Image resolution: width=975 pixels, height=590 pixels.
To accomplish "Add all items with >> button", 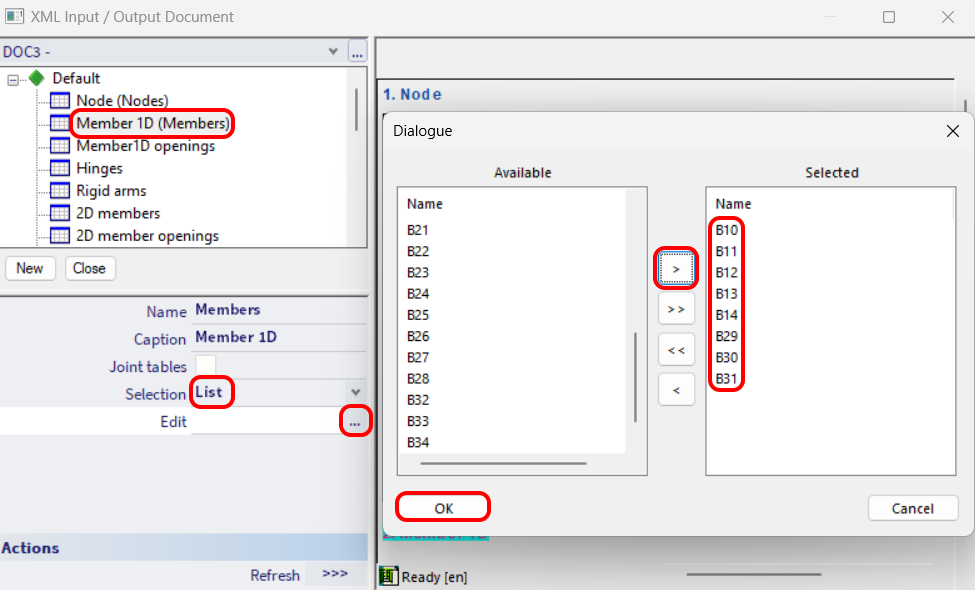I will (x=676, y=309).
